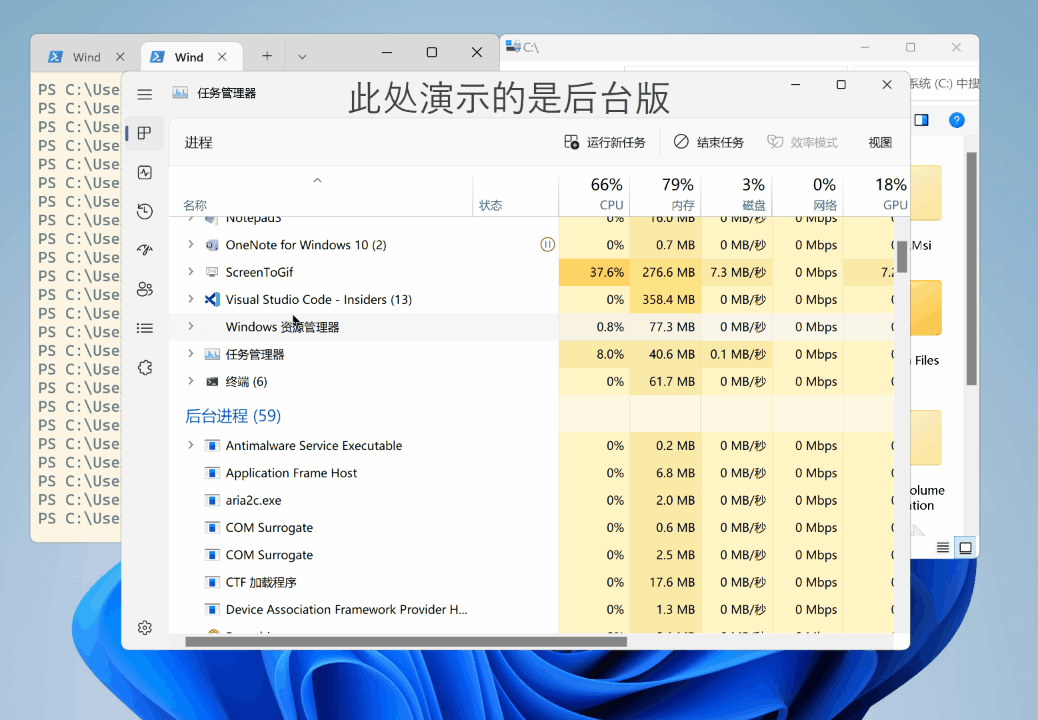
Task: Select the first COM Surrogate 0.6 MB row
Action: click(531, 527)
